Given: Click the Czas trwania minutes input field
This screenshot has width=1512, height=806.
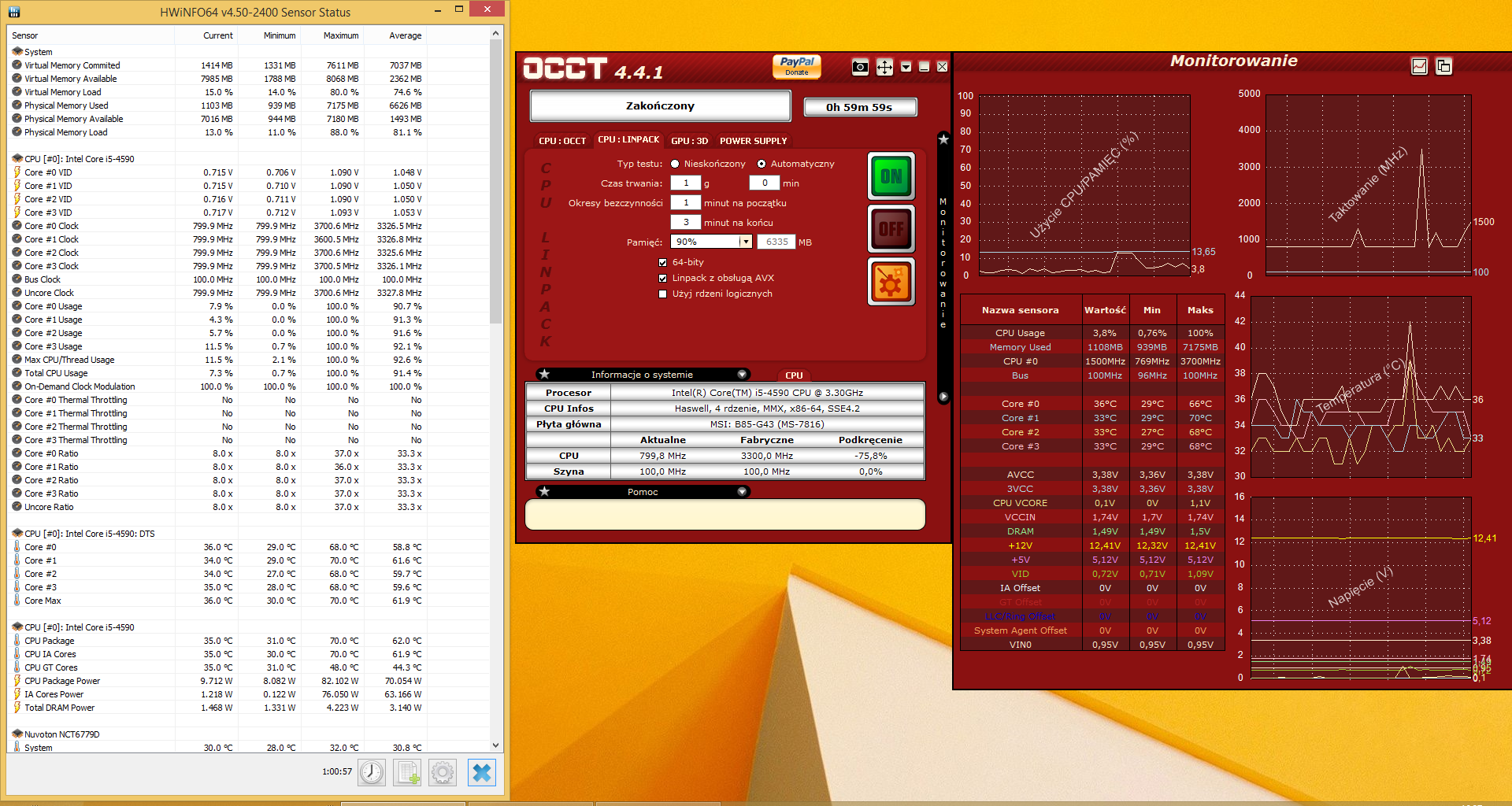Looking at the screenshot, I should [x=765, y=183].
